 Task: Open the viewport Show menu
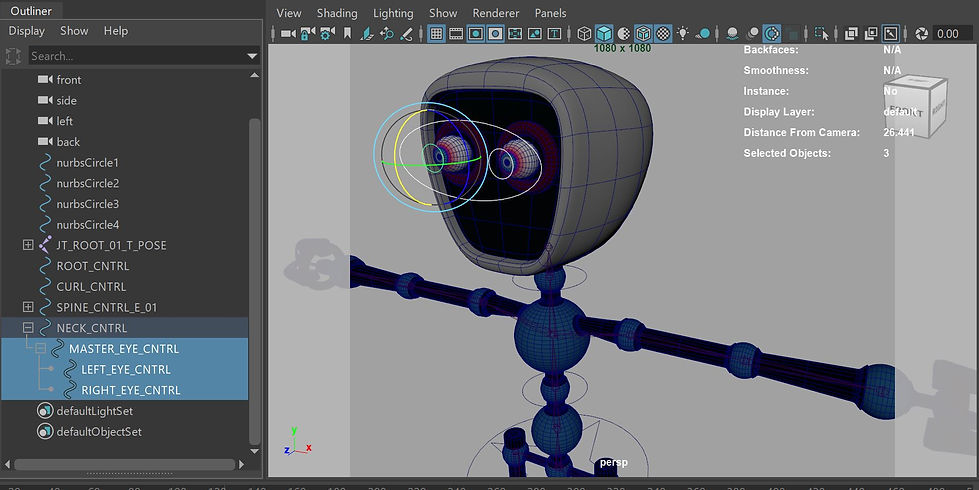[x=443, y=13]
